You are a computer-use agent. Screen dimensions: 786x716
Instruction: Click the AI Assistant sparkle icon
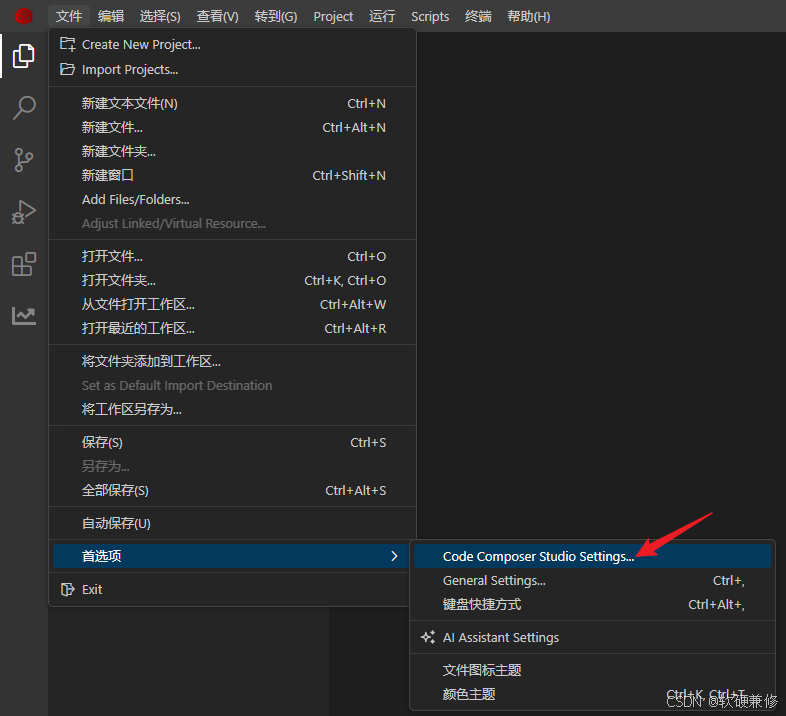[428, 637]
